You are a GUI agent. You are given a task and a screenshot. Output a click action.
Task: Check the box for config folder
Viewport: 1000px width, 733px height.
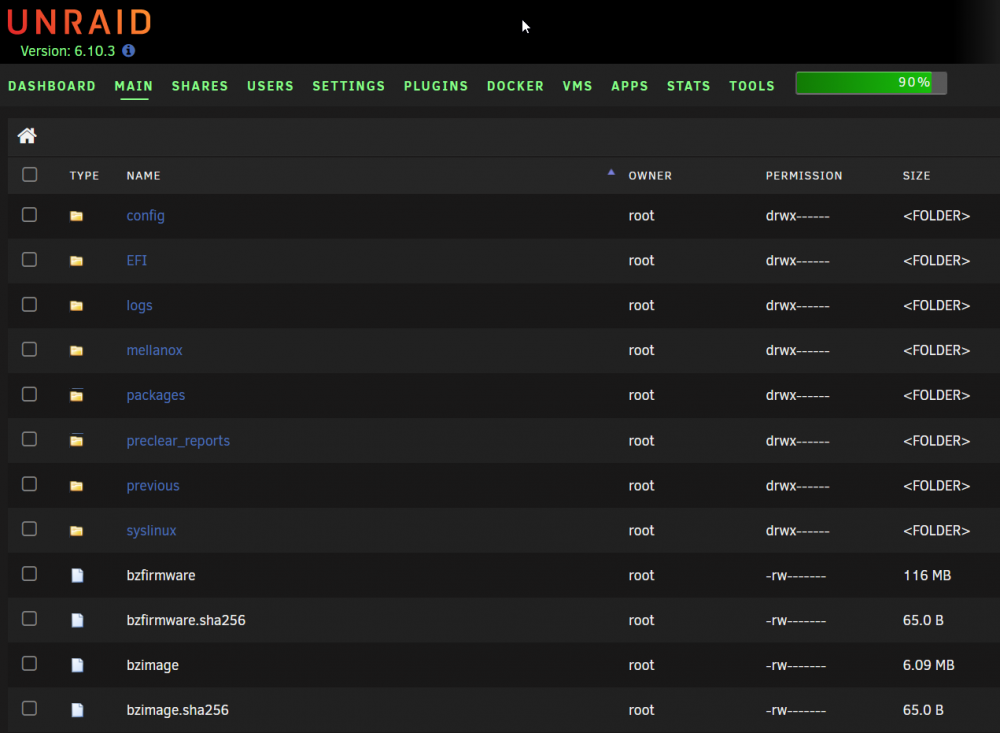click(x=29, y=215)
